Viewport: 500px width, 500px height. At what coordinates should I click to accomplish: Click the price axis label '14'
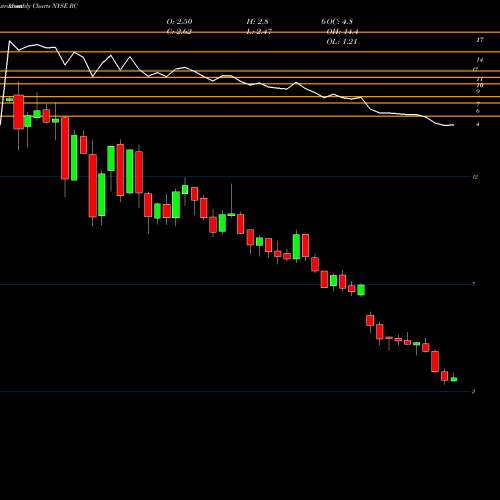click(479, 60)
